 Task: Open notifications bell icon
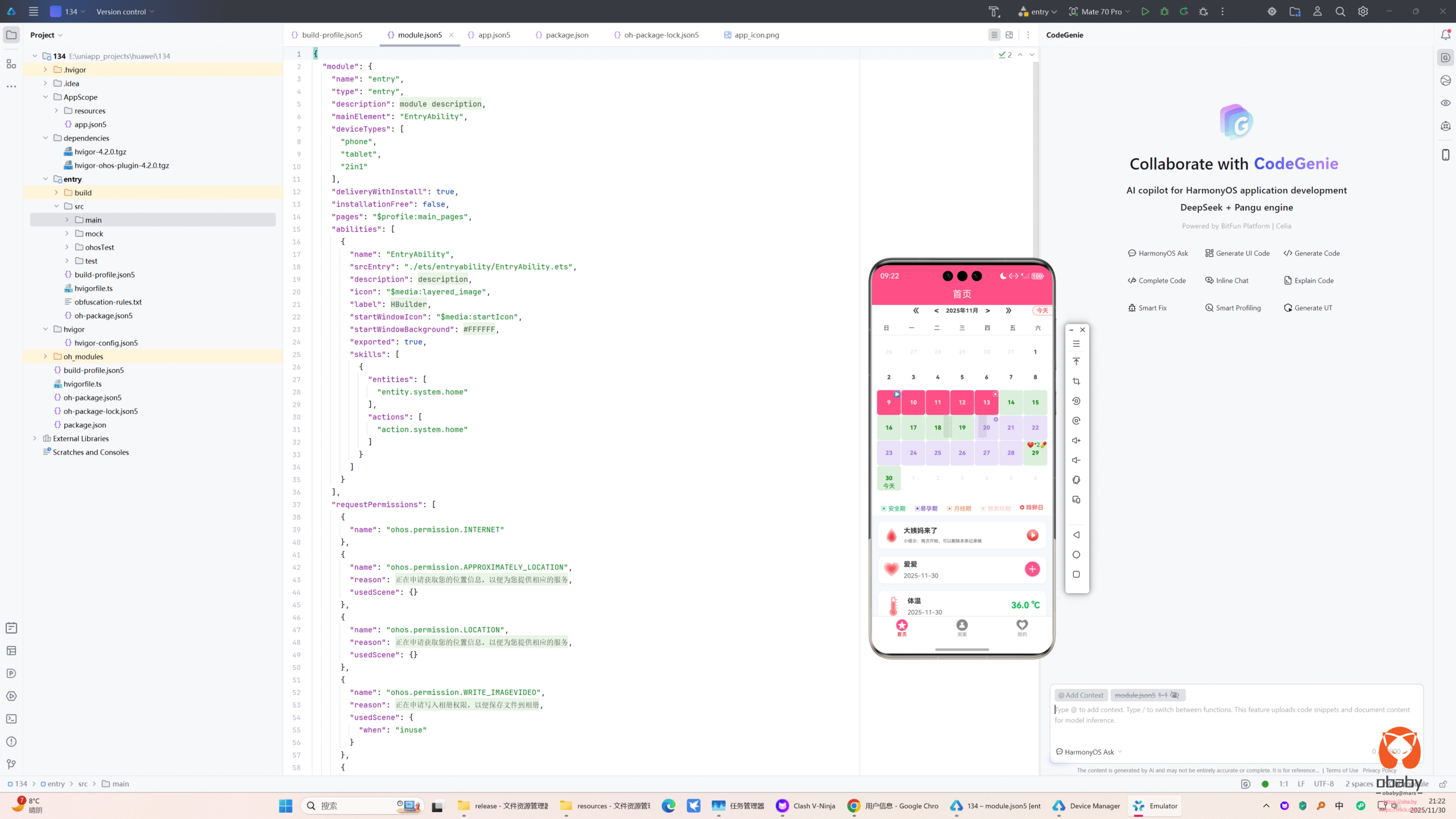[x=1445, y=35]
